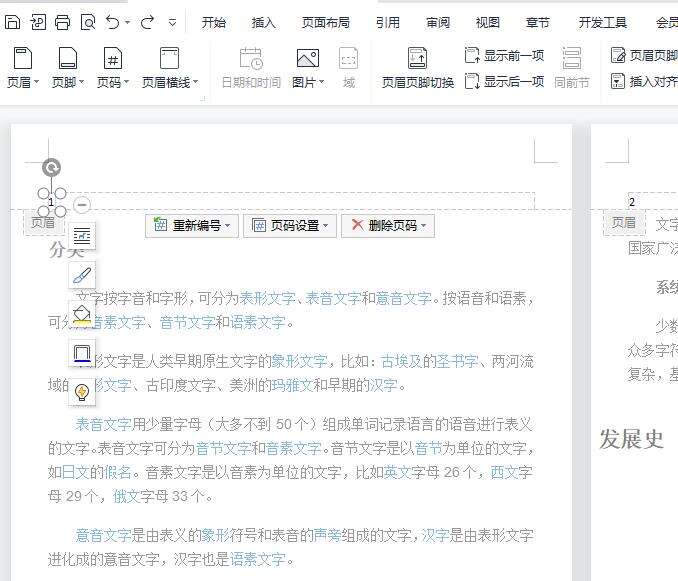Click the Undo arrow icon
This screenshot has width=678, height=581.
(x=113, y=22)
